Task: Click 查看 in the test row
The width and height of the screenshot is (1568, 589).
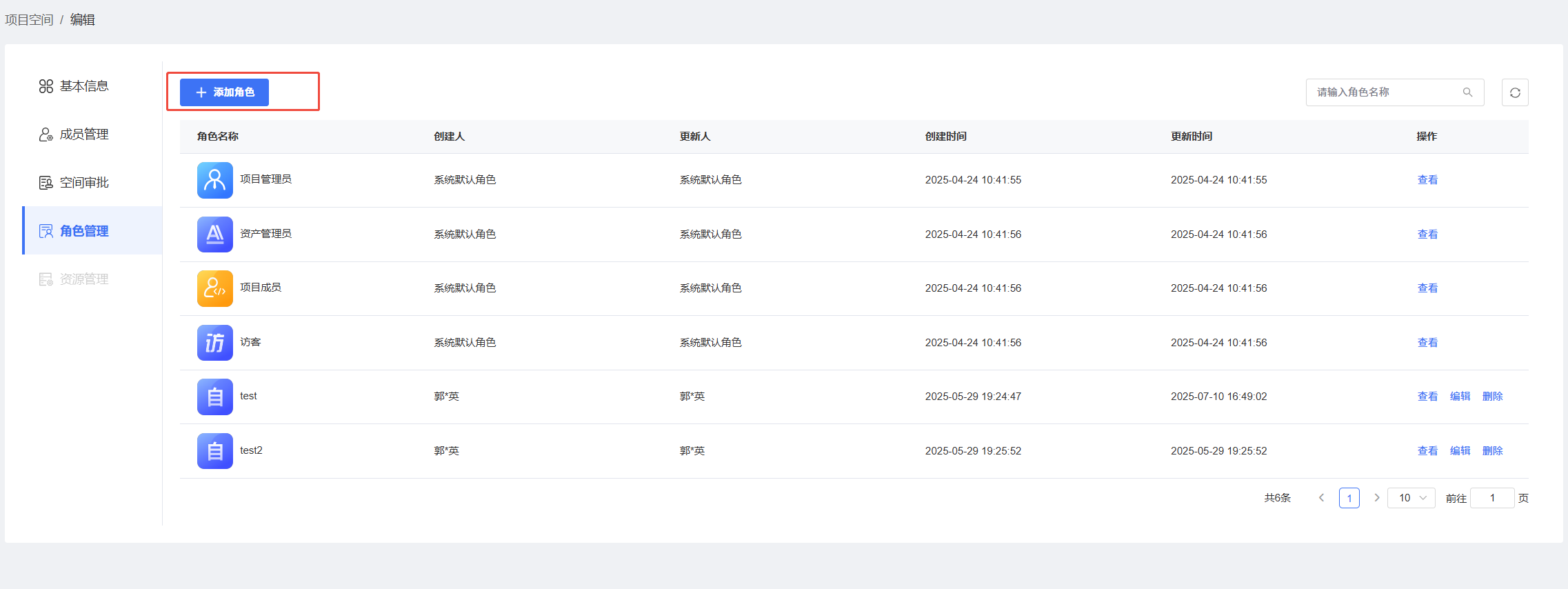Action: tap(1427, 397)
